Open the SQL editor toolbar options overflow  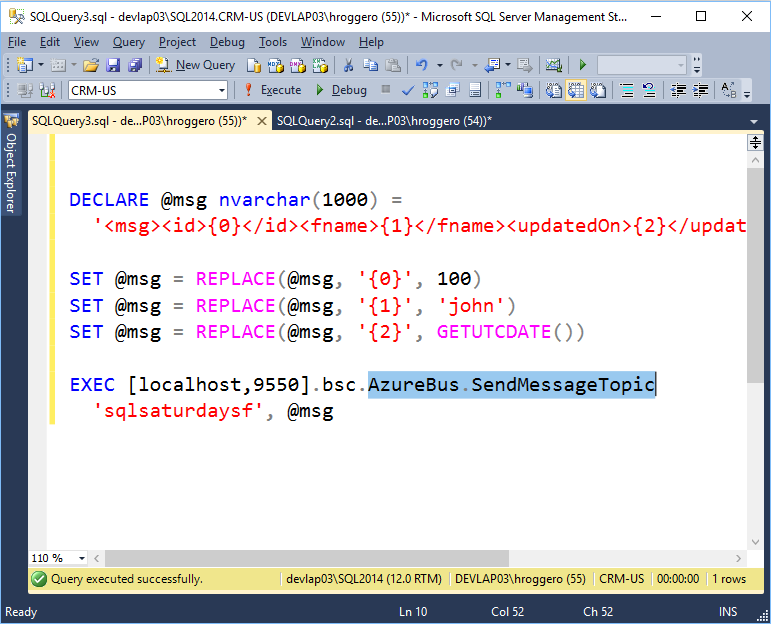pos(747,91)
